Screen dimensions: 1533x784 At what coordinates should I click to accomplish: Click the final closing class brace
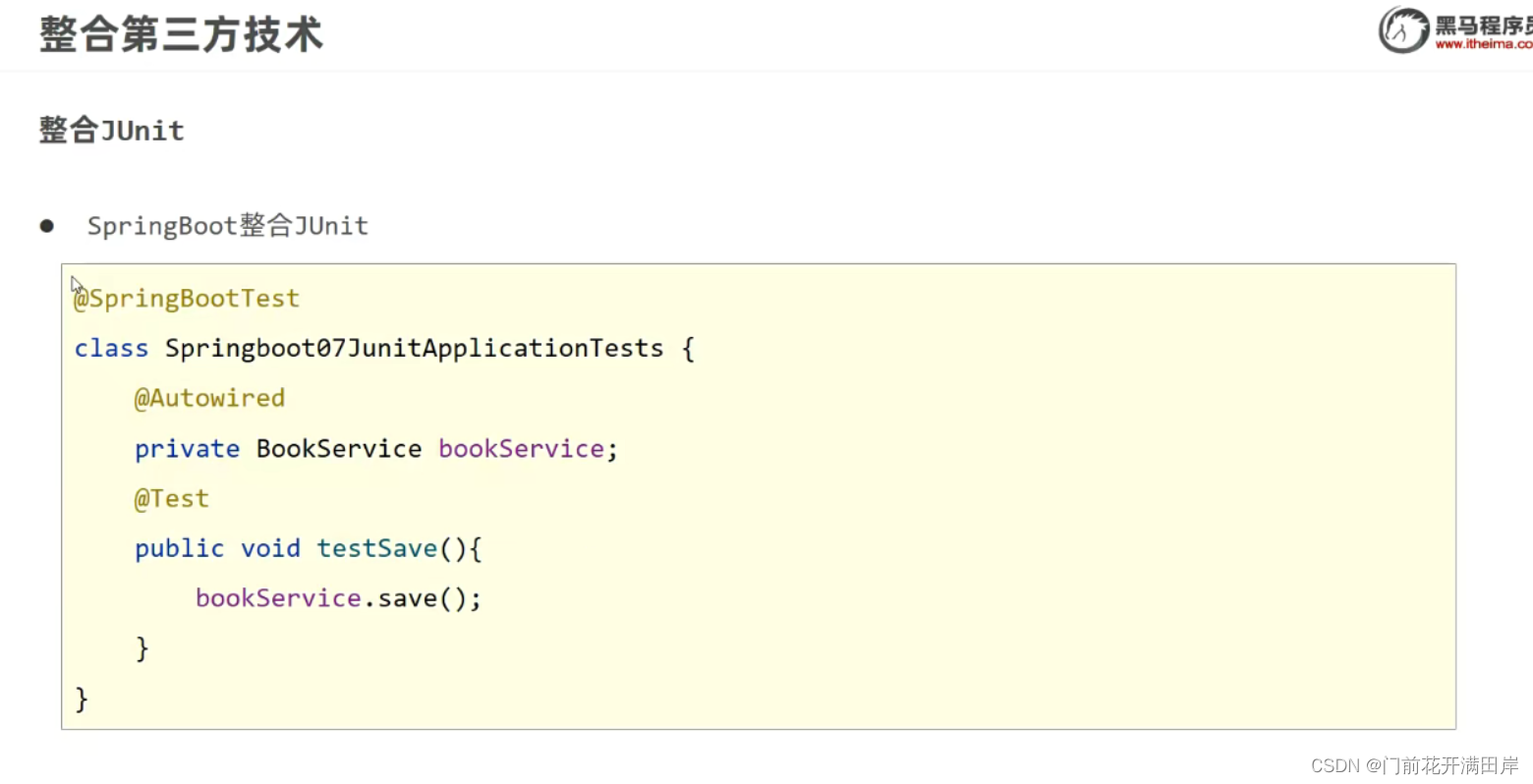tap(82, 699)
